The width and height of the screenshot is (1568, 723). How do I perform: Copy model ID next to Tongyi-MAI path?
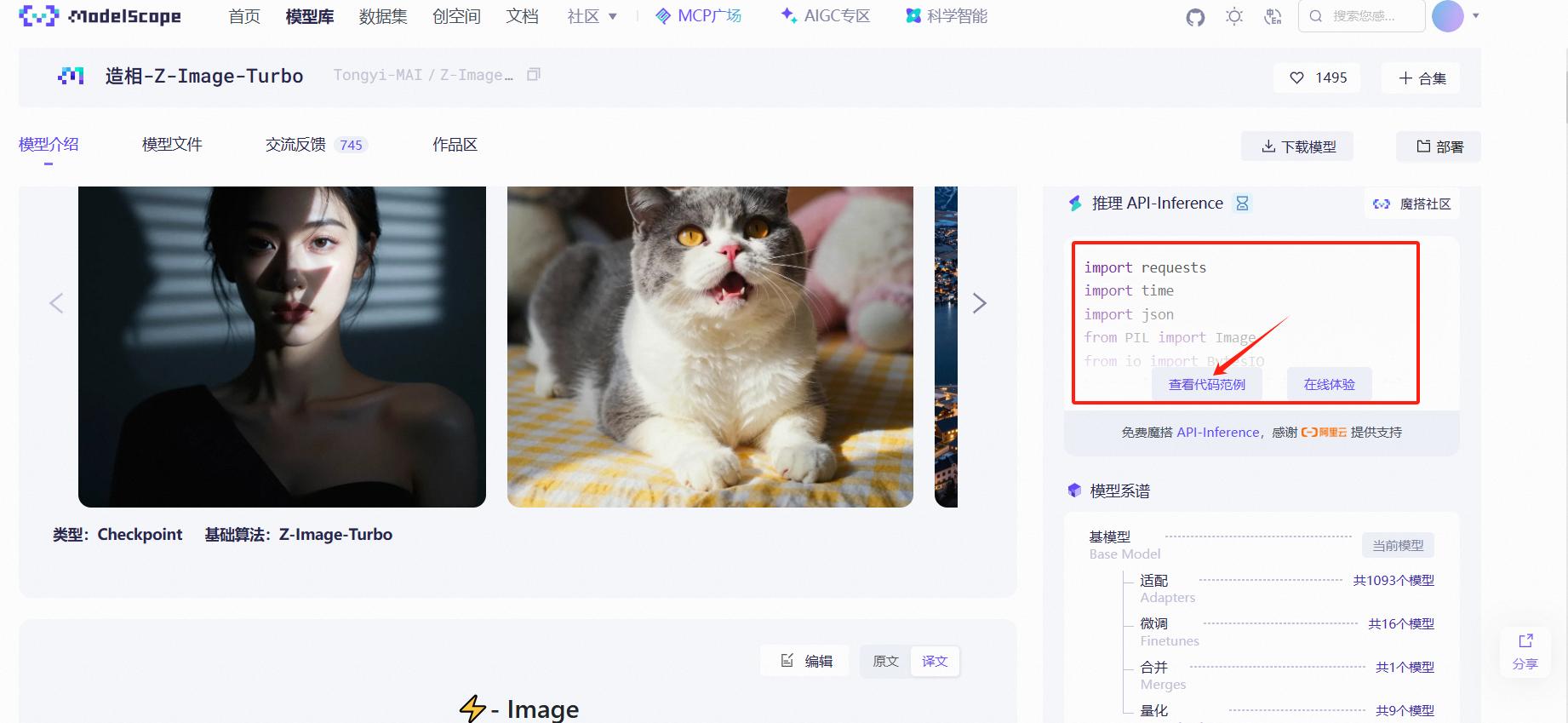(534, 75)
